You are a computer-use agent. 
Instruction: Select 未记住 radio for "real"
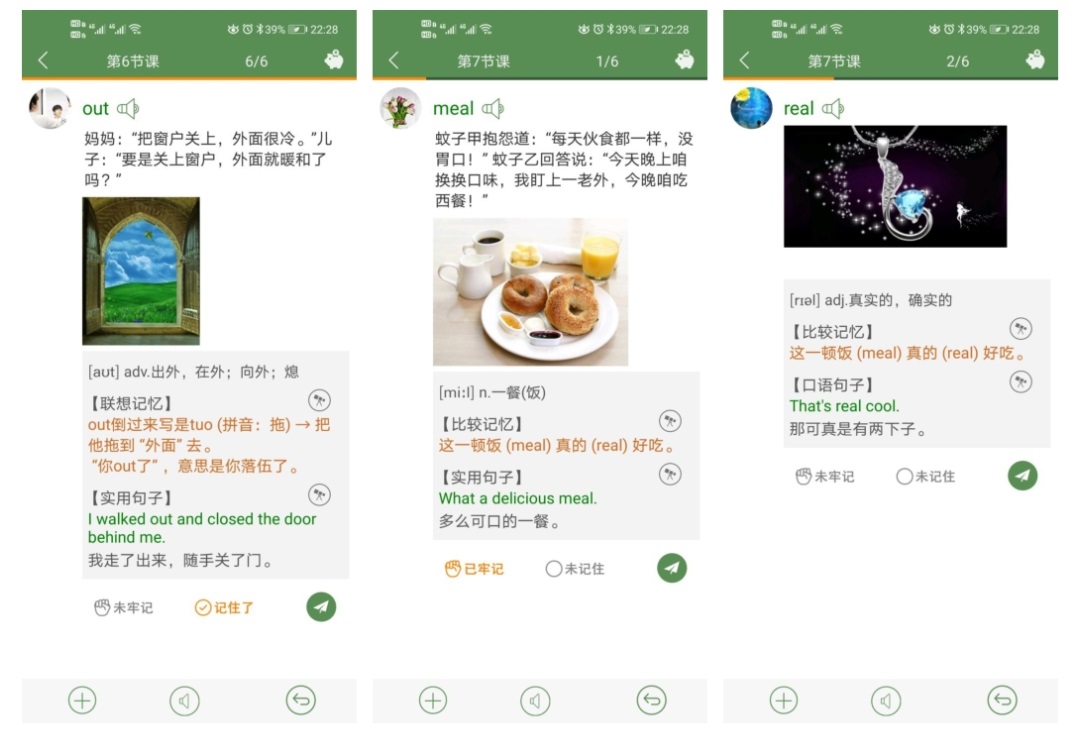click(x=925, y=477)
